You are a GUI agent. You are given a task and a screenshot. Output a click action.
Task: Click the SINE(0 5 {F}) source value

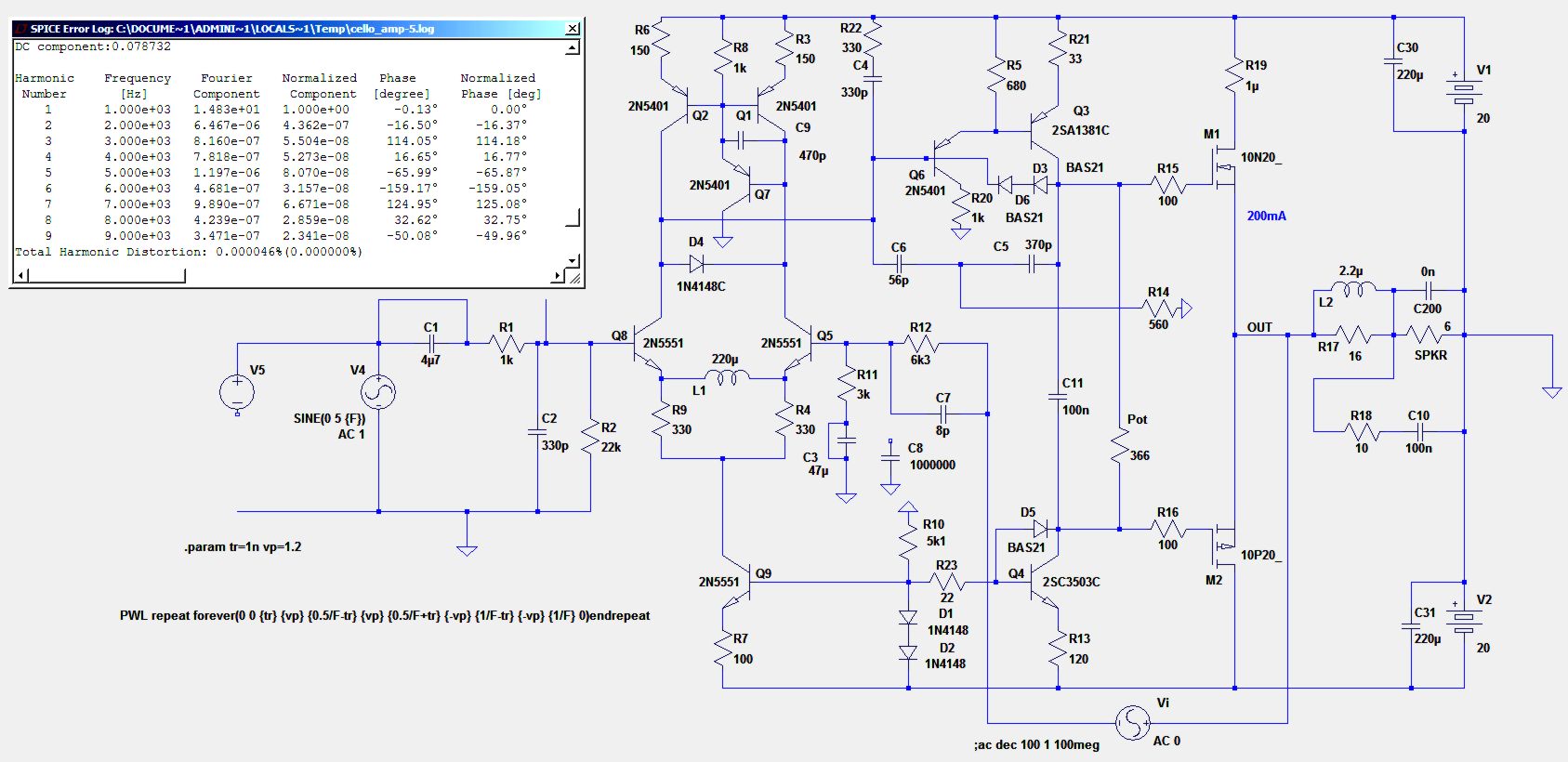(x=329, y=418)
